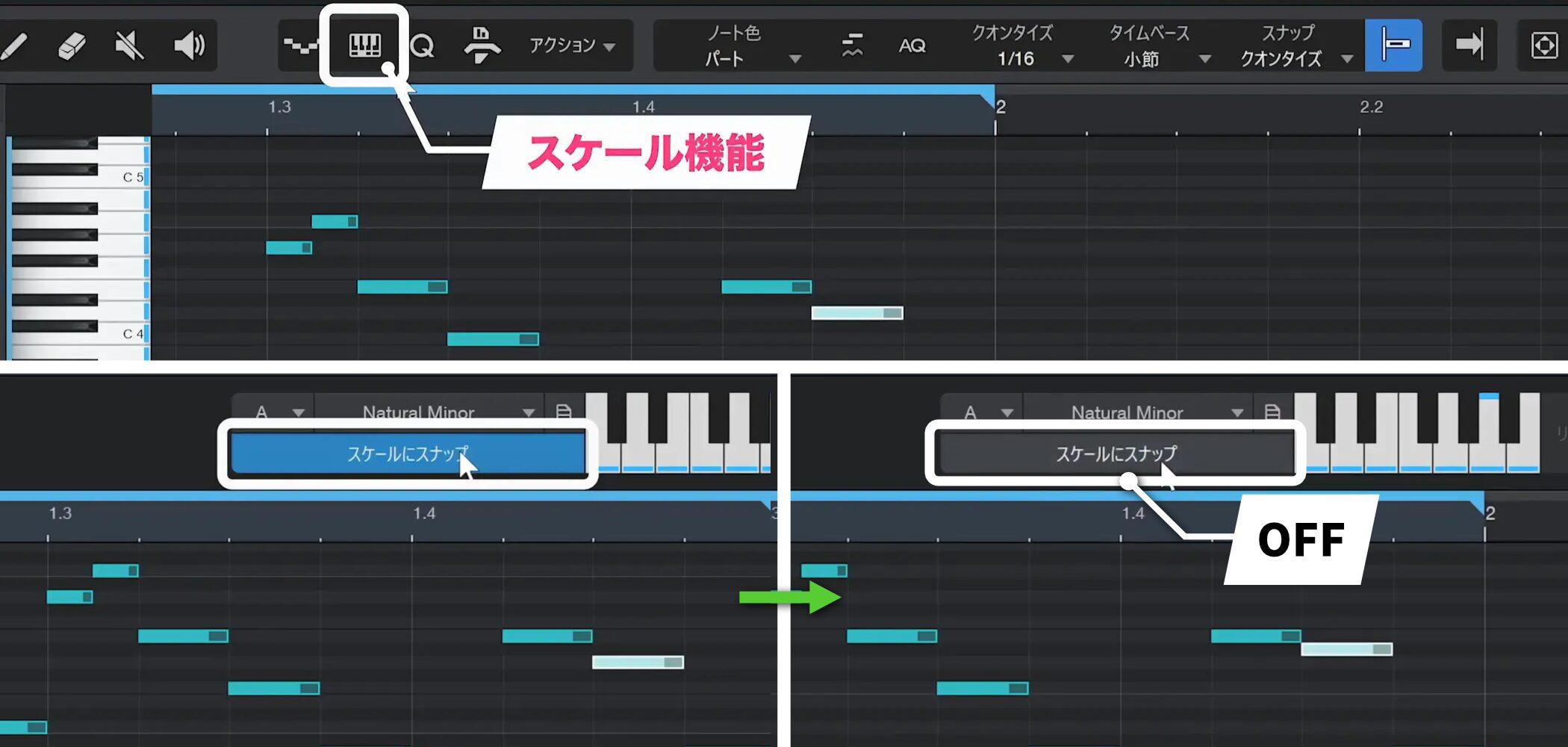Open the アクション menu
Image resolution: width=1568 pixels, height=747 pixels.
tap(572, 46)
